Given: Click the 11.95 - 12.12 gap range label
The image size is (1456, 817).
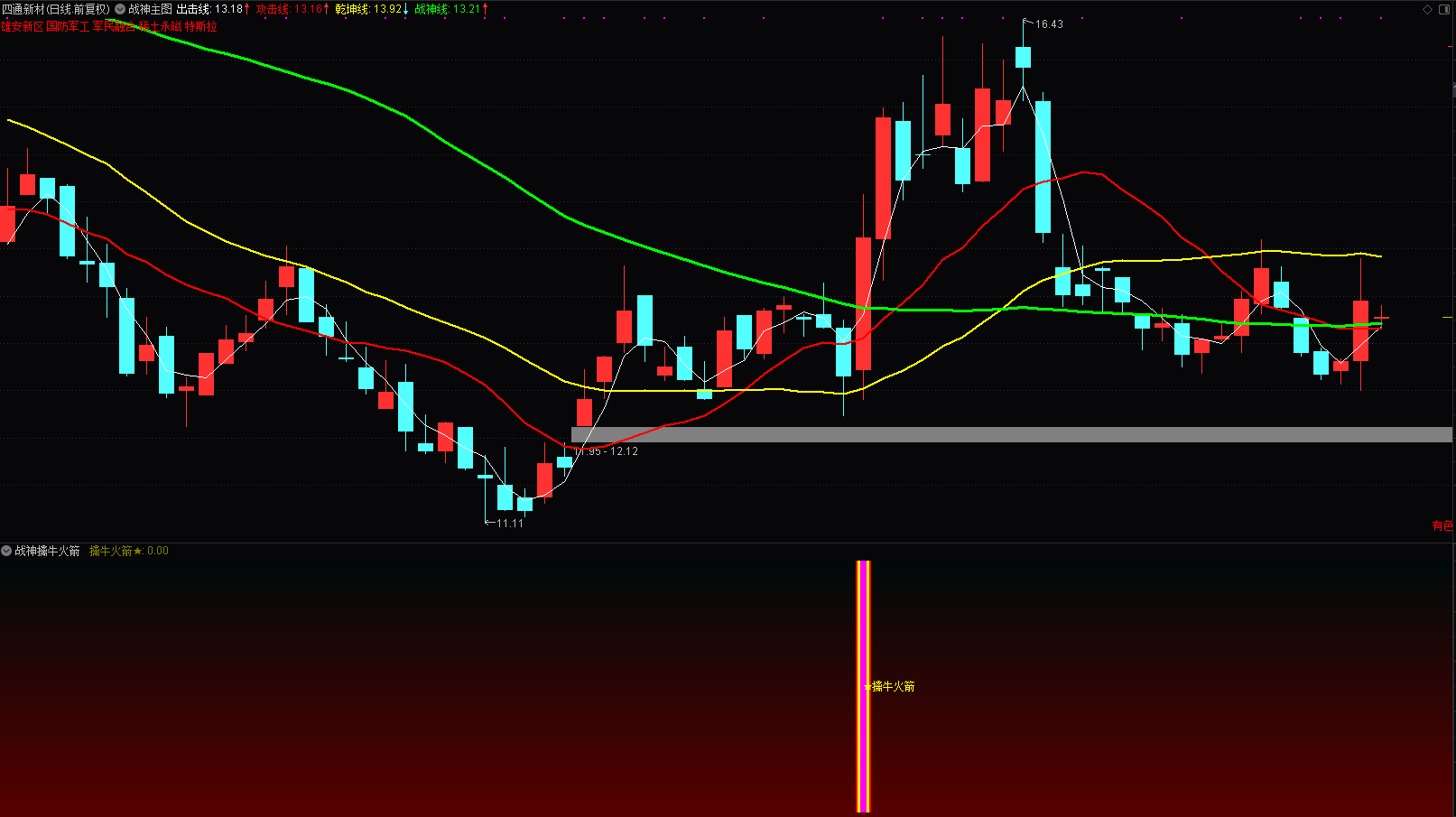Looking at the screenshot, I should pos(610,451).
